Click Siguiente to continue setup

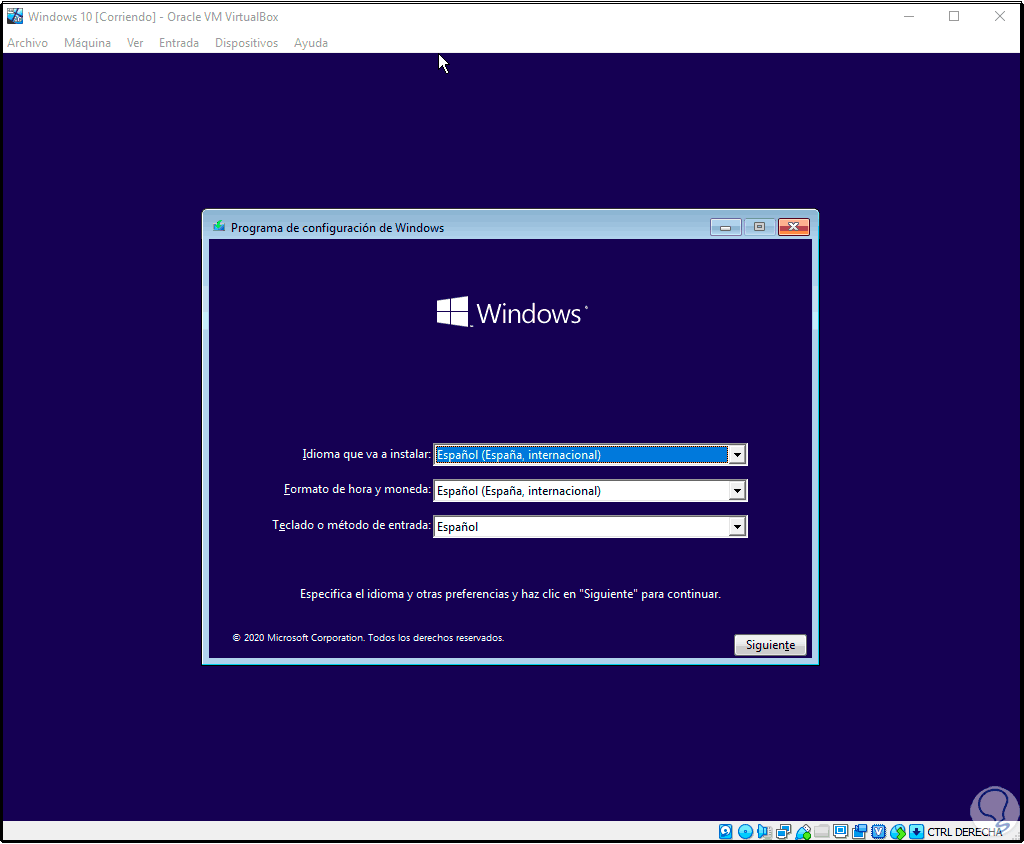point(770,645)
